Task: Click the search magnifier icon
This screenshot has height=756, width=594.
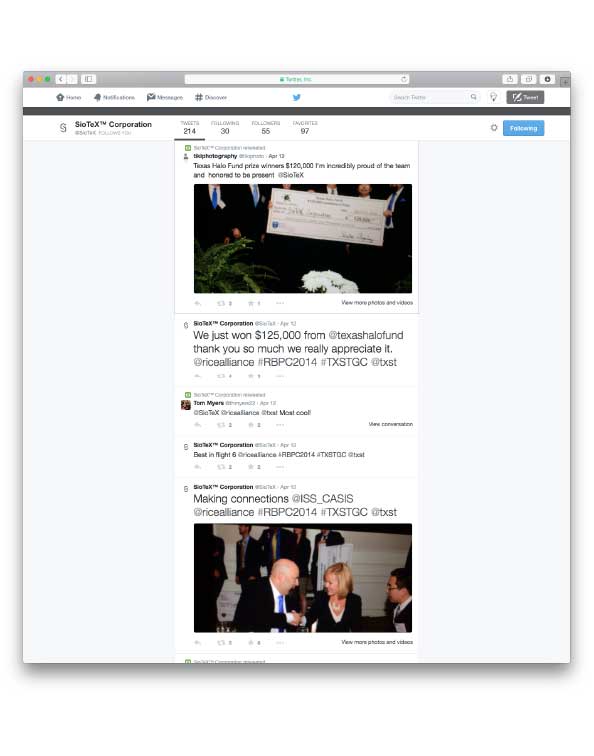Action: coord(473,97)
